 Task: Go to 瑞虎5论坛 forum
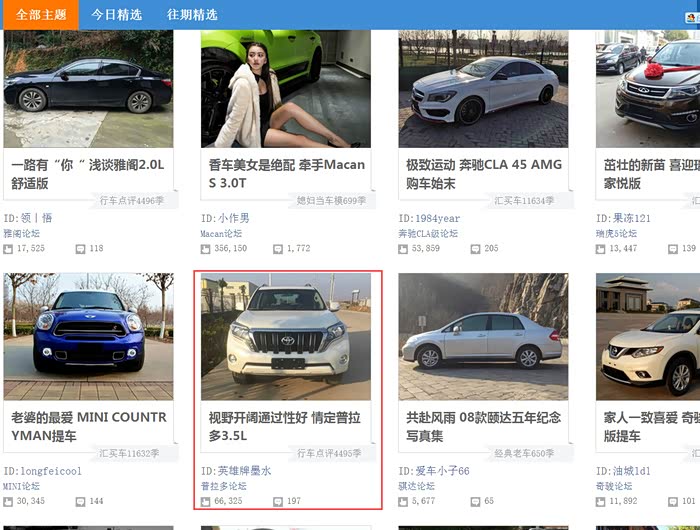[616, 234]
